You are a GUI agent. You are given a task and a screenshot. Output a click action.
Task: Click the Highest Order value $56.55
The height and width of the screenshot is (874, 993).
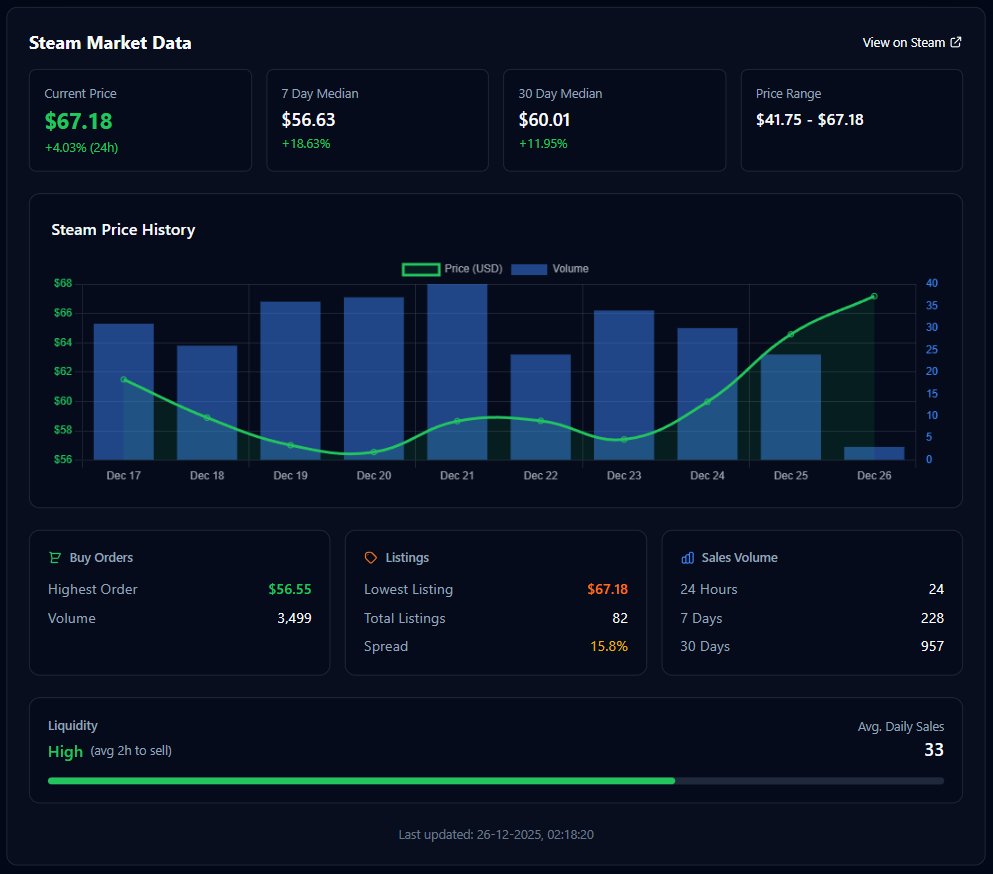[290, 589]
